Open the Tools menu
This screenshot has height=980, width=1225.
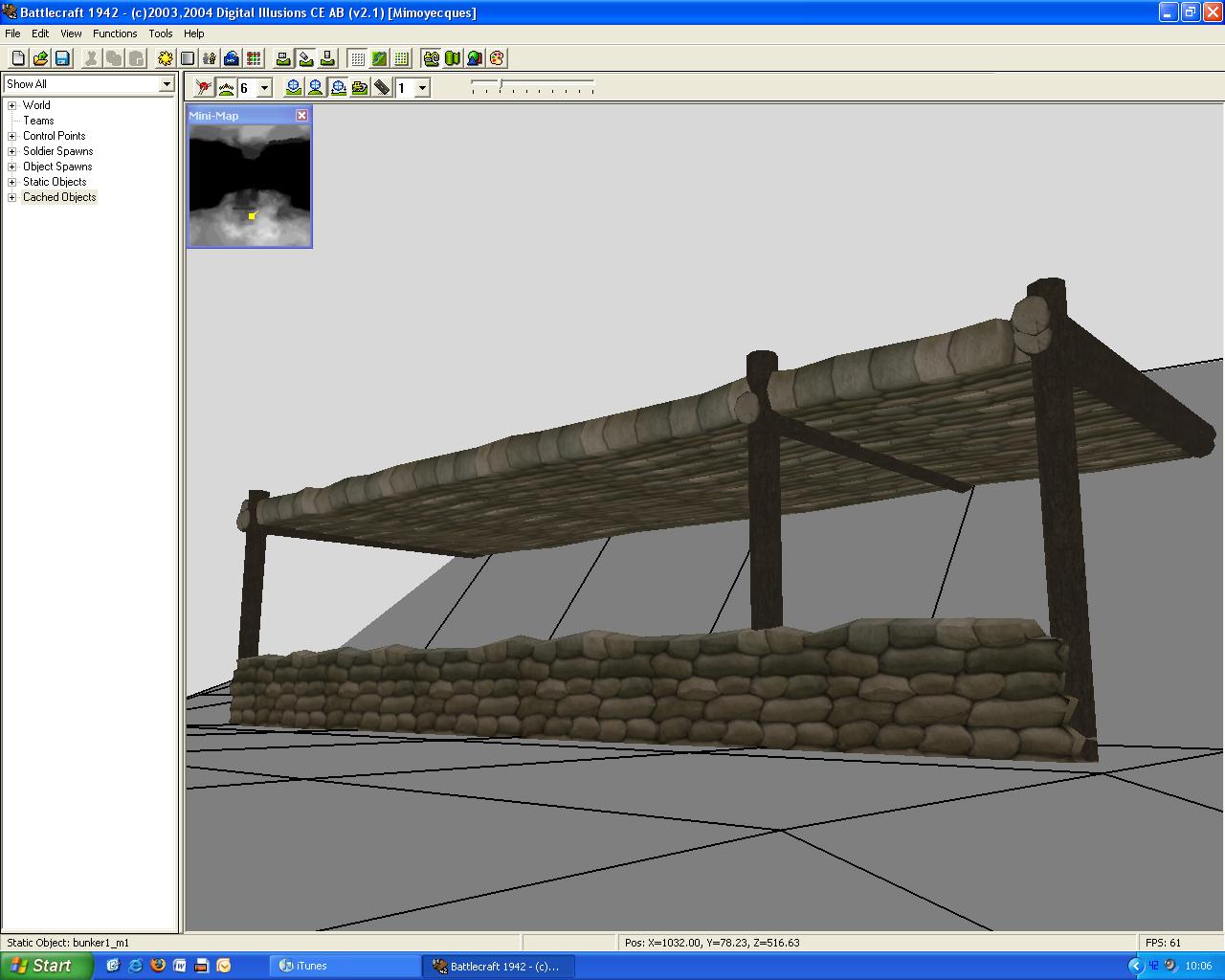tap(161, 33)
